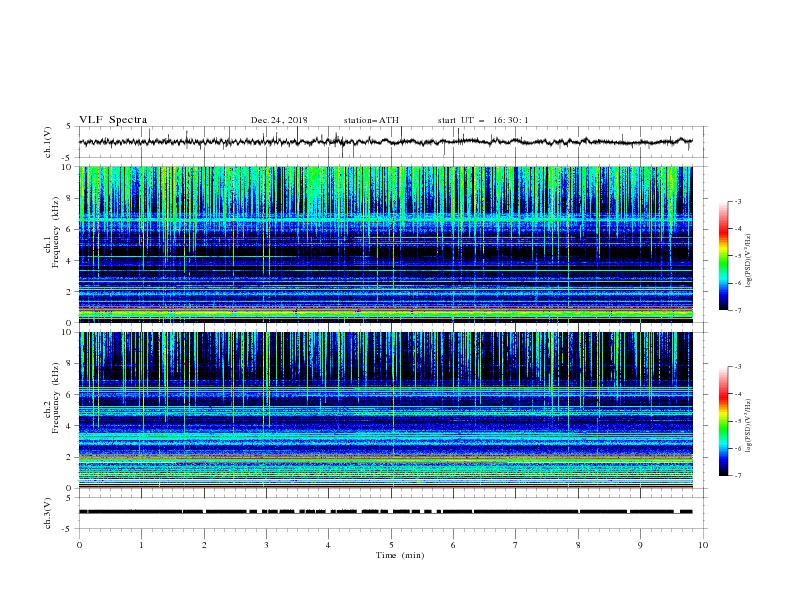
Task: Click the ch.3 black status bar trace
Action: point(385,512)
